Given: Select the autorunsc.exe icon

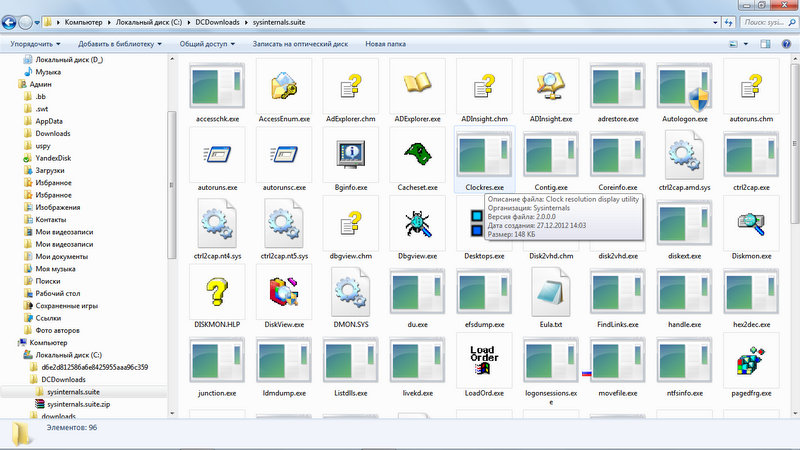Looking at the screenshot, I should [x=284, y=154].
